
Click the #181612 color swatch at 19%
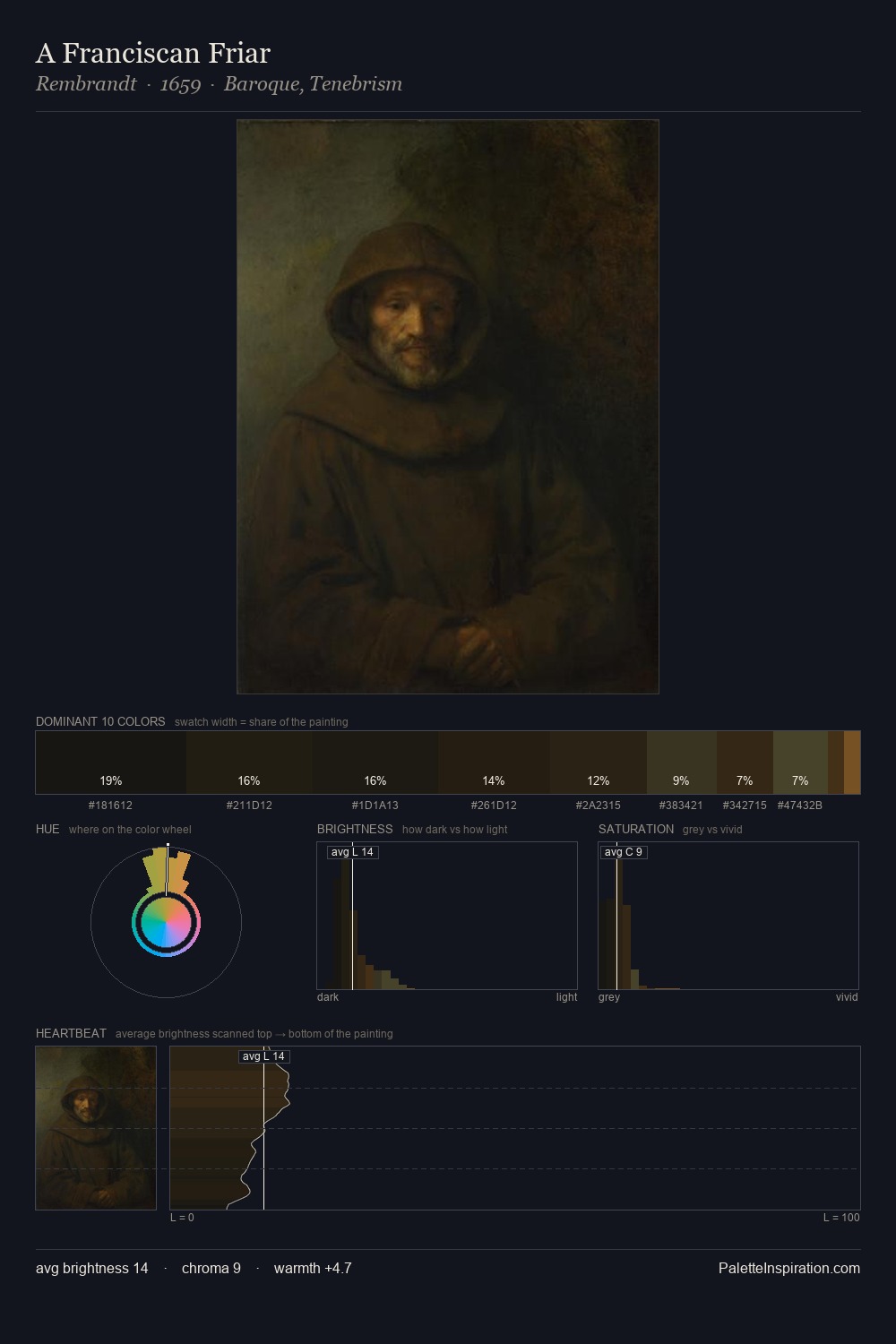pyautogui.click(x=111, y=762)
